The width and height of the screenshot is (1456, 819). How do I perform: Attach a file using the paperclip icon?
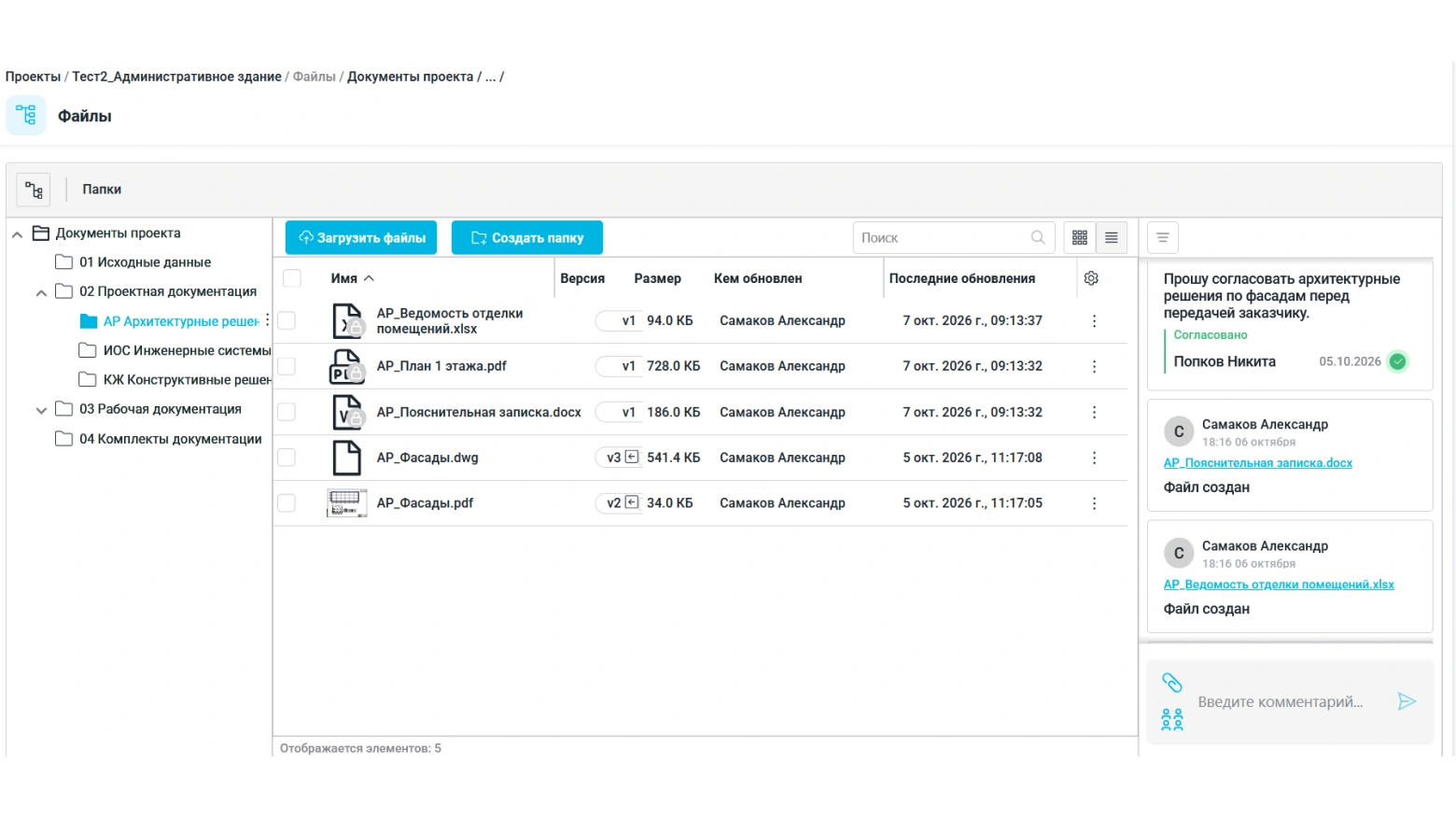[1172, 683]
